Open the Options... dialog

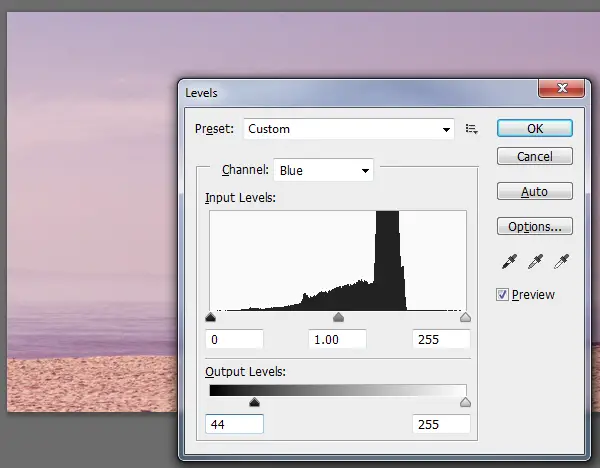[534, 226]
